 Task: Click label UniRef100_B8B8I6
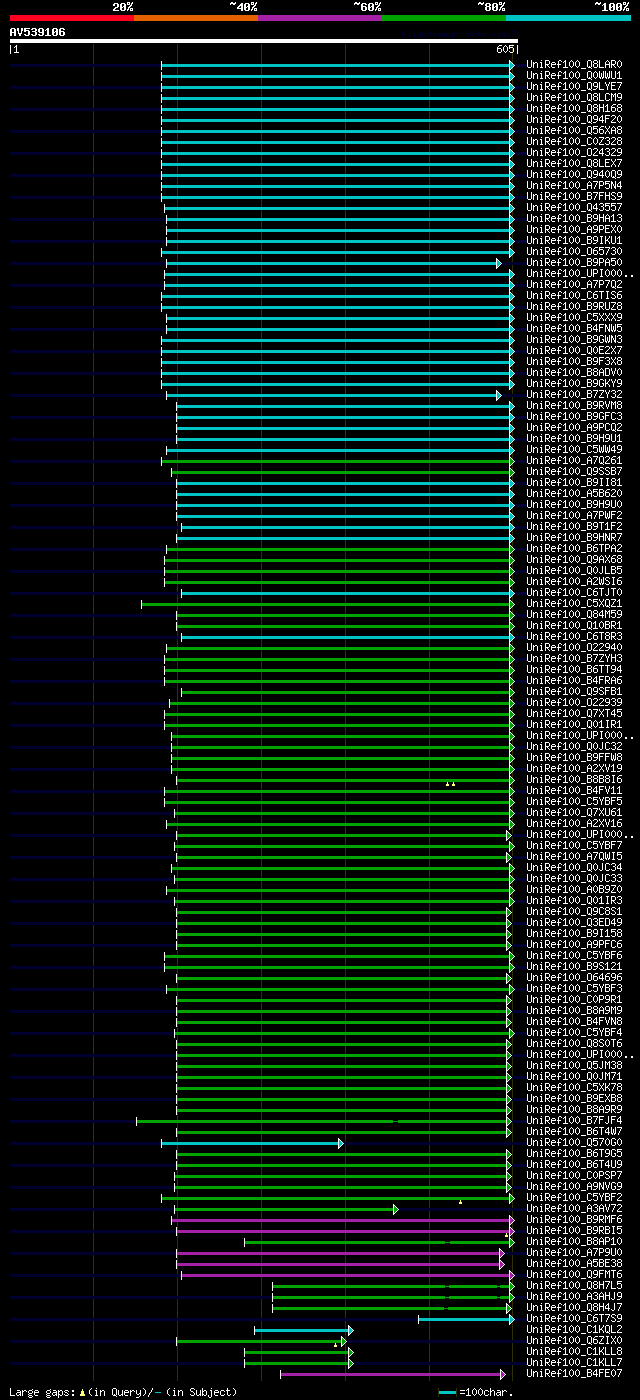tap(574, 780)
